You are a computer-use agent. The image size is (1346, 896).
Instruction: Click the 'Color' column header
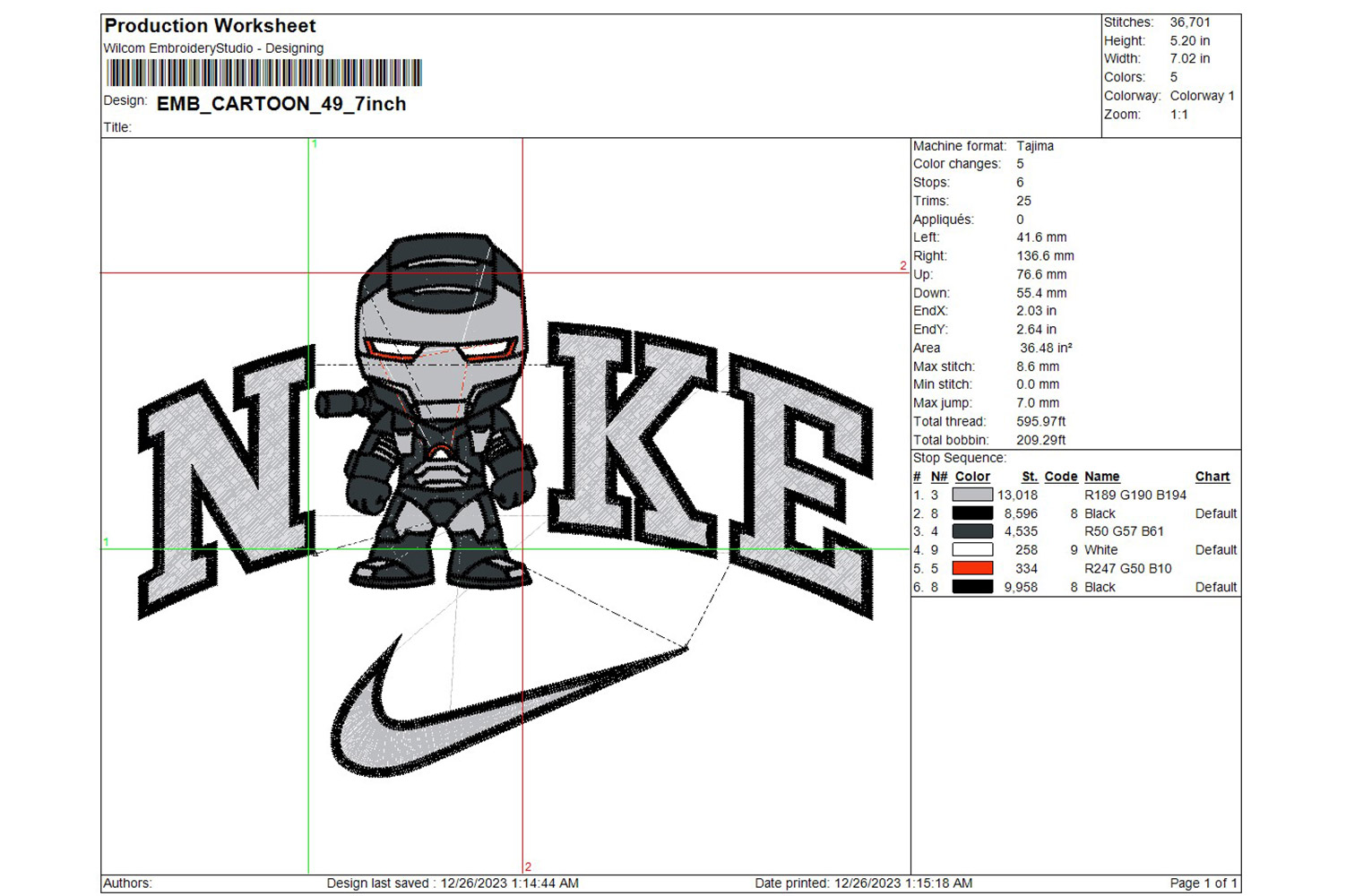pyautogui.click(x=972, y=477)
